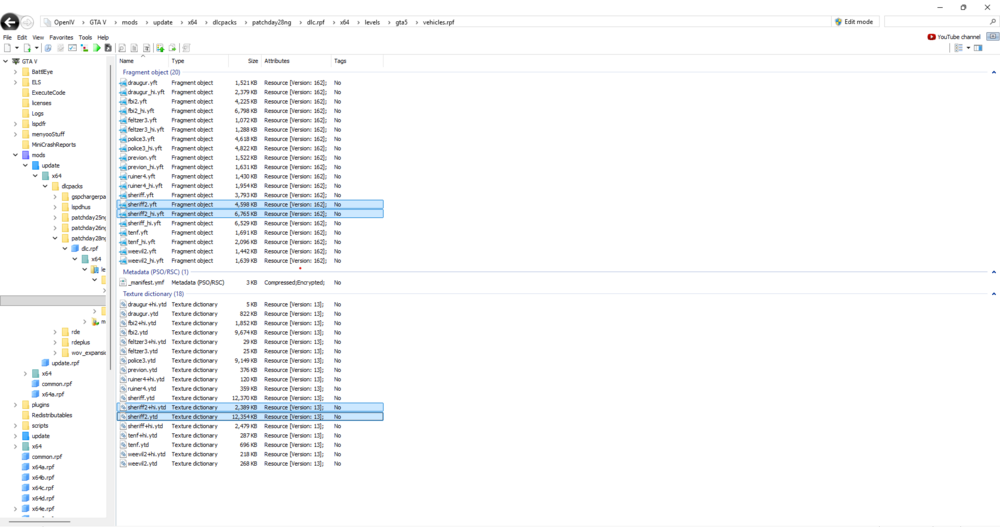This screenshot has width=1000, height=527.
Task: Click the import with green arrow icon
Action: tap(160, 48)
